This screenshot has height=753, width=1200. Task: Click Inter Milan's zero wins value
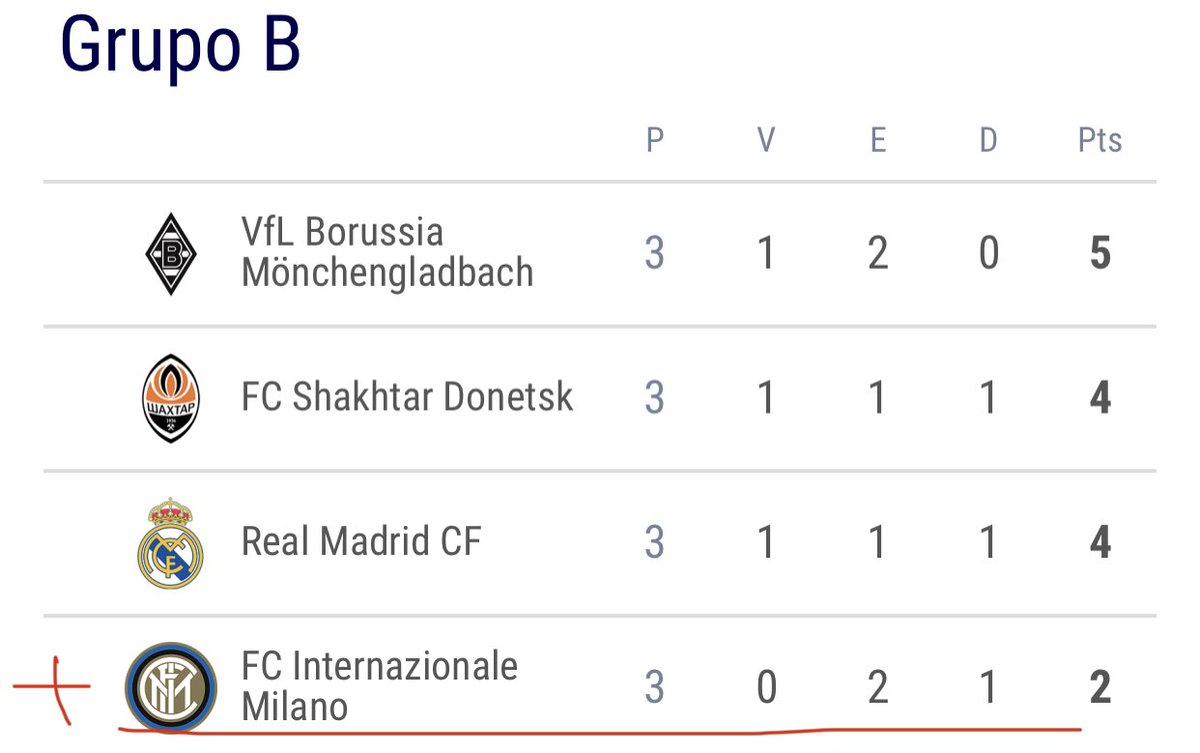pos(766,688)
